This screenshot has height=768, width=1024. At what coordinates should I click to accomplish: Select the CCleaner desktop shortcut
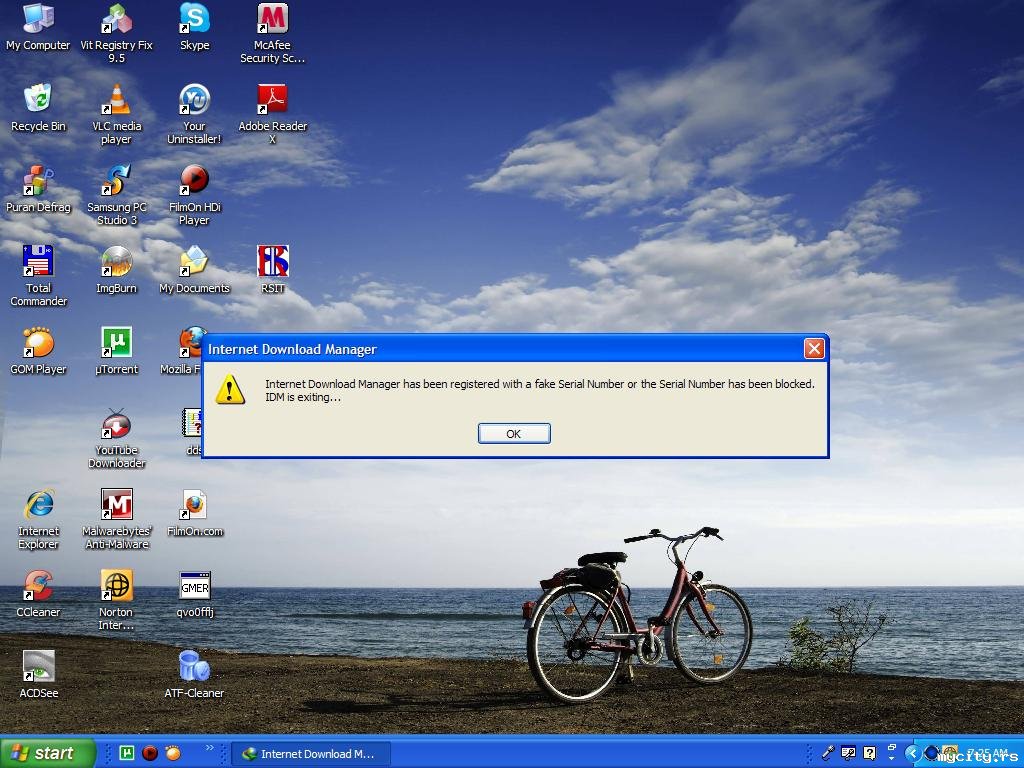38,594
